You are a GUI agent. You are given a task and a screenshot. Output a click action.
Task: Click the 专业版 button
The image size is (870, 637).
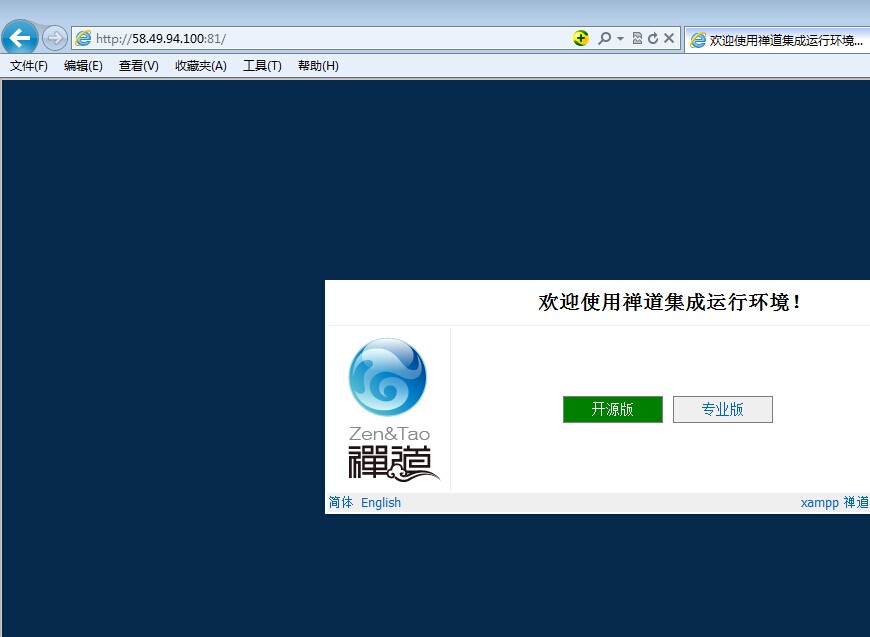722,410
